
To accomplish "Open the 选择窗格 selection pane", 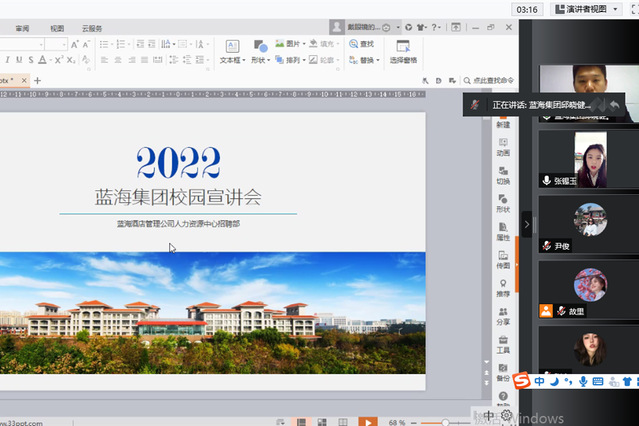I will [403, 52].
